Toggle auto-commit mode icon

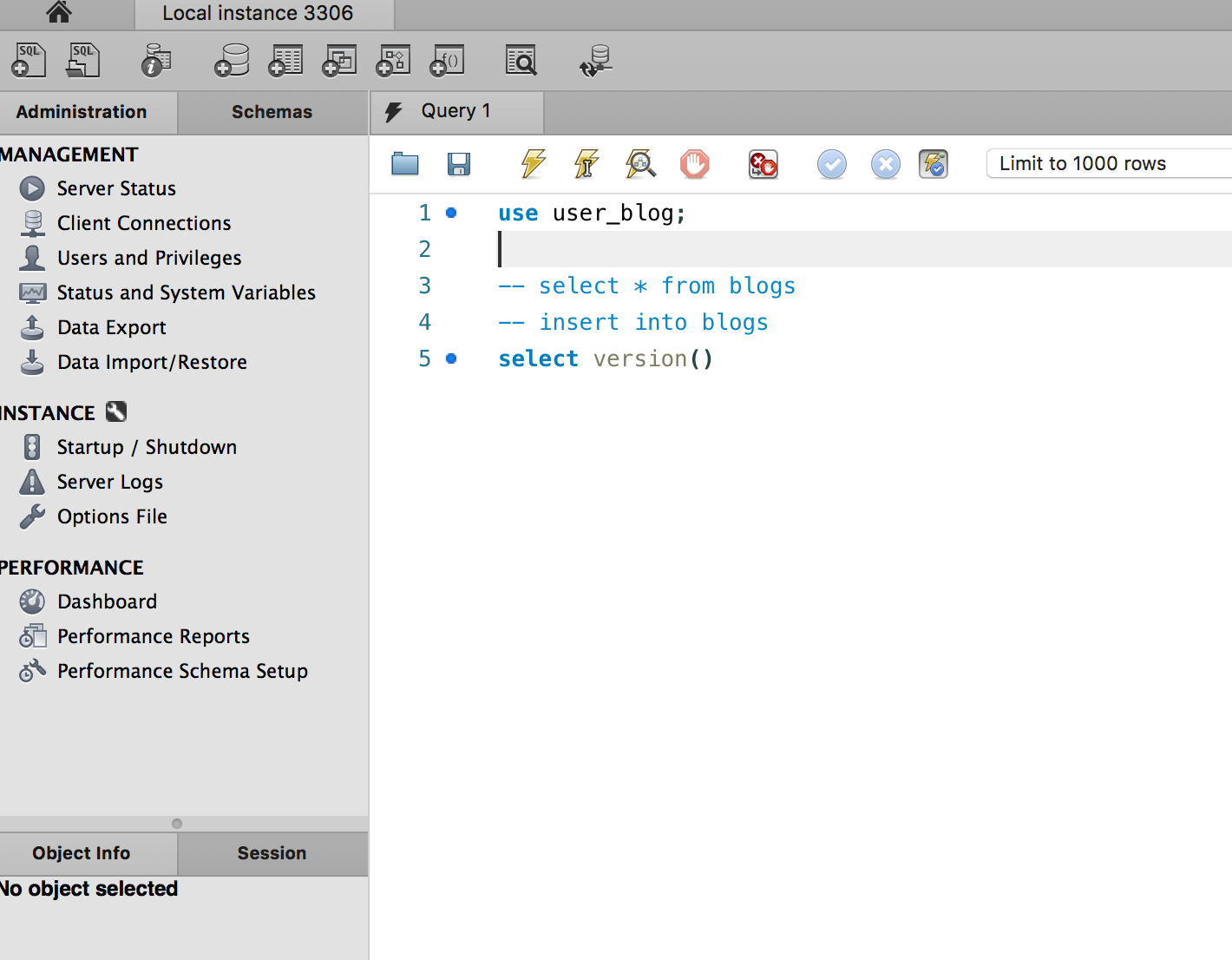[x=934, y=164]
